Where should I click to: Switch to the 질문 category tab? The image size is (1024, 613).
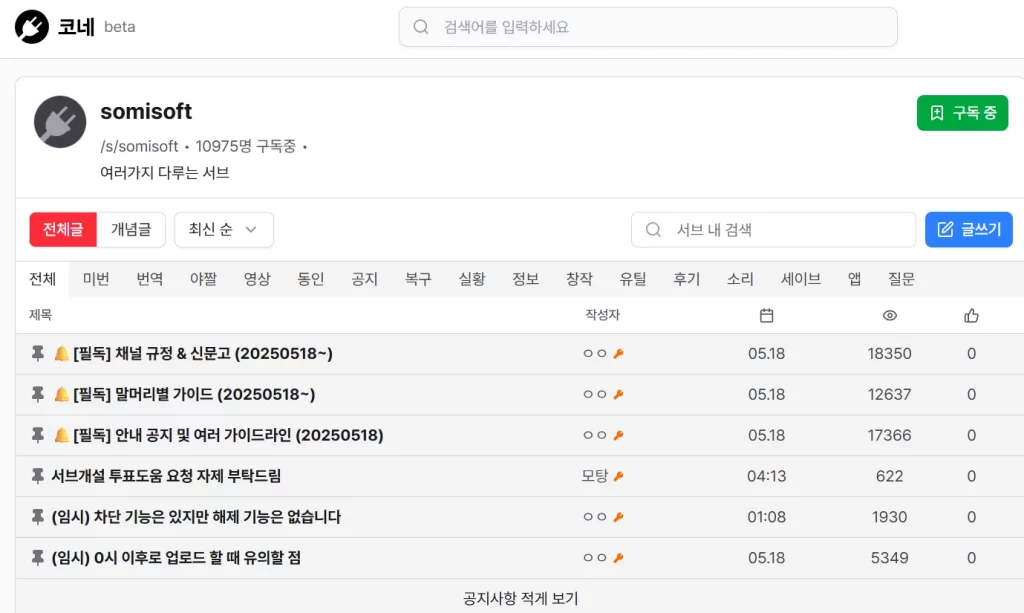click(901, 279)
